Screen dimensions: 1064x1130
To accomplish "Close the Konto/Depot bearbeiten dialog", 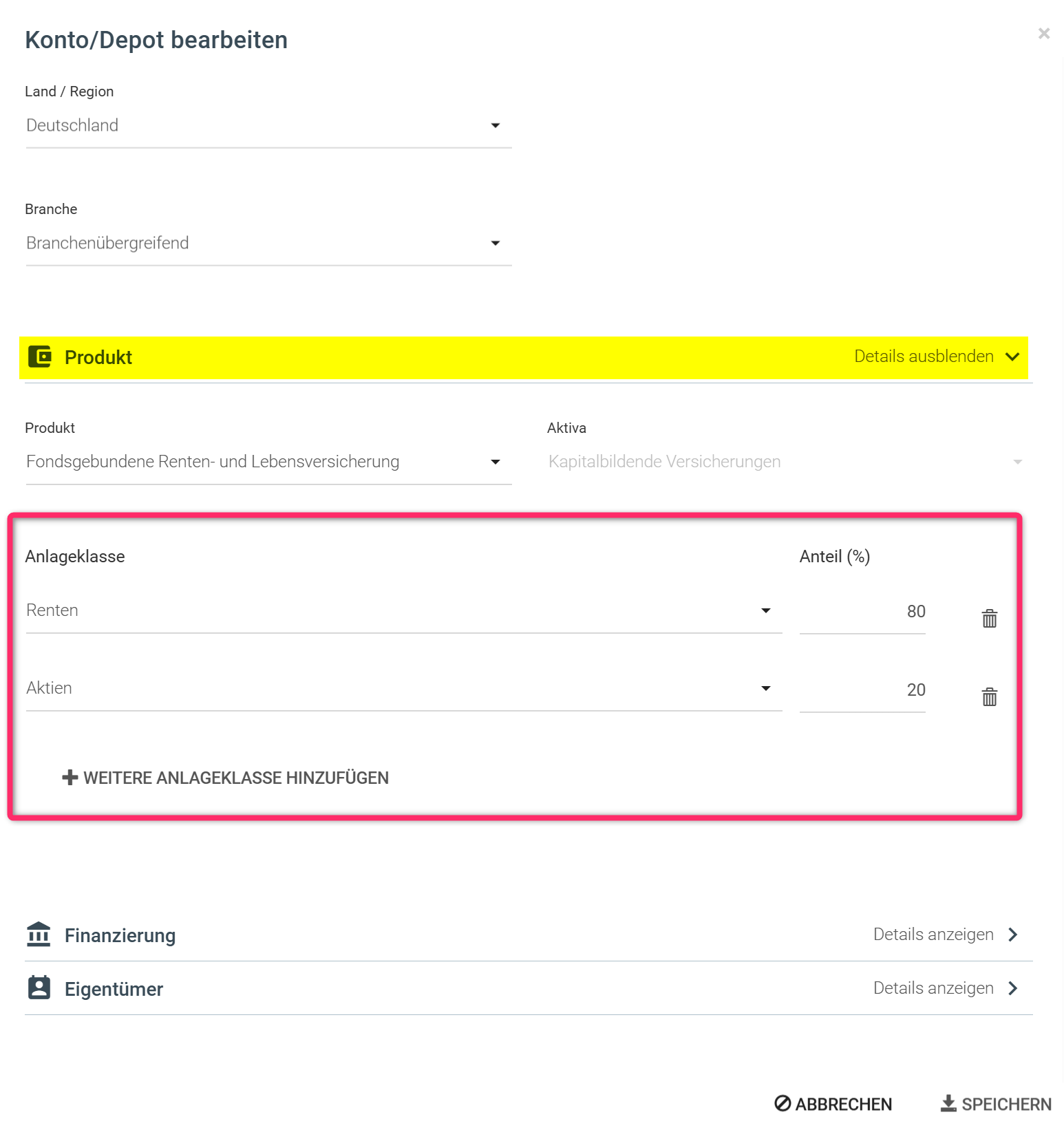I will pyautogui.click(x=1043, y=34).
